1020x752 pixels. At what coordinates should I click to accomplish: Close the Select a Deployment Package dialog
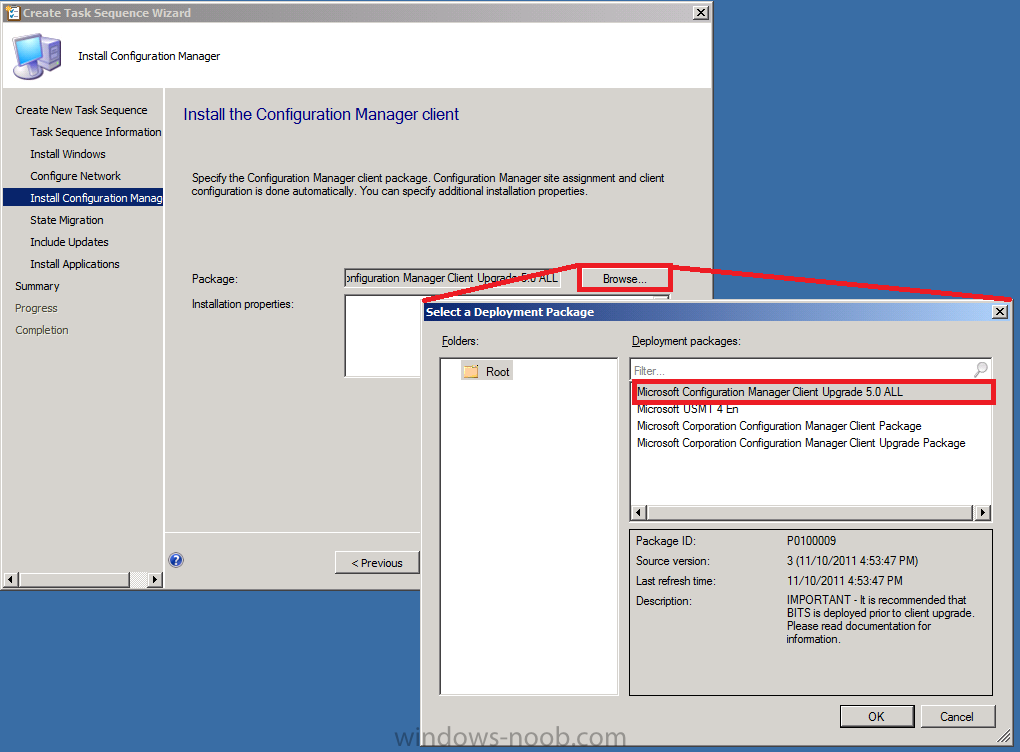tap(1000, 312)
